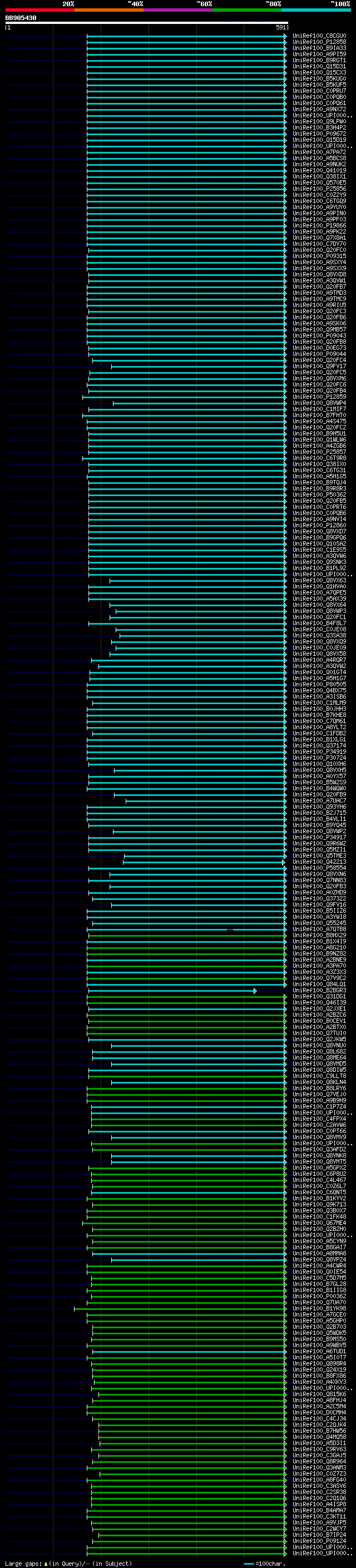The height and width of the screenshot is (1568, 356).
Task: Select hit UniRef100_P09672
Action: pyautogui.click(x=319, y=134)
